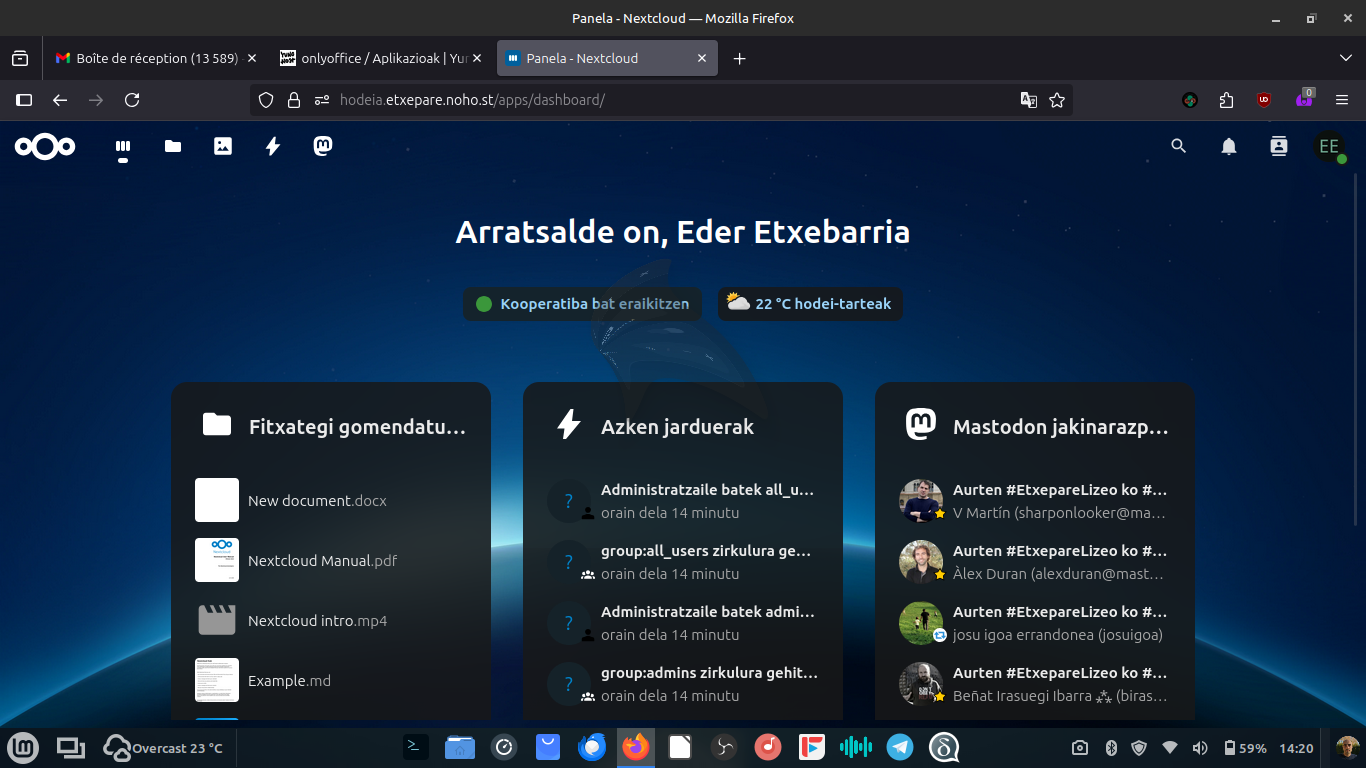This screenshot has width=1366, height=768.
Task: Open the Firefox hamburger application menu
Action: [1342, 100]
